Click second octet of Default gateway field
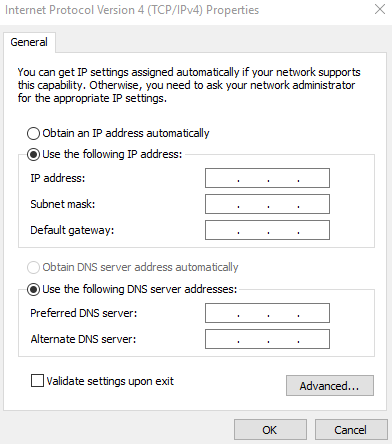Screen dimensions: 392x444 [253, 230]
